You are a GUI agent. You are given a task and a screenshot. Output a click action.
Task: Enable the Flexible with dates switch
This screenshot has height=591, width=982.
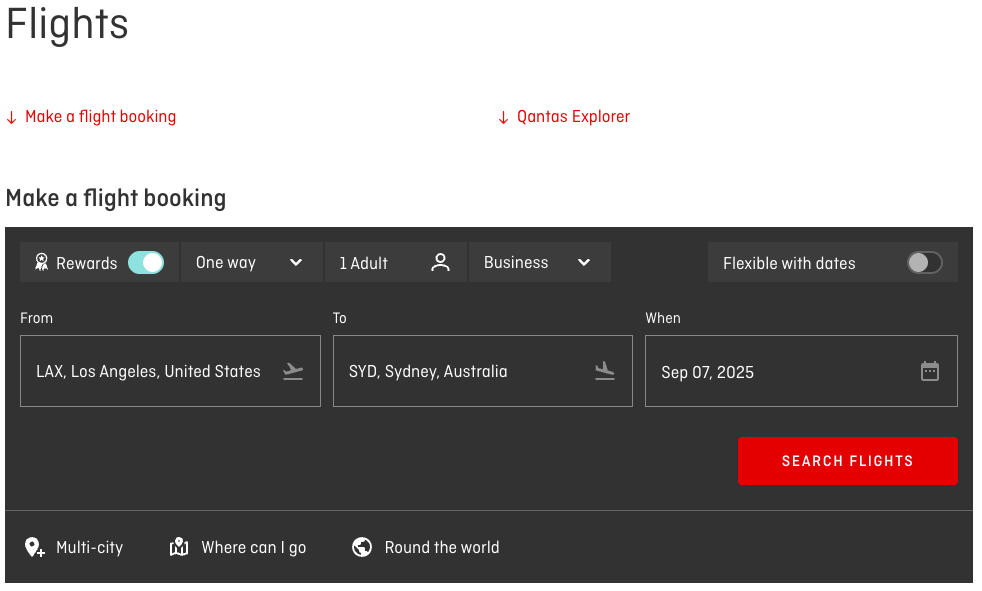[924, 263]
